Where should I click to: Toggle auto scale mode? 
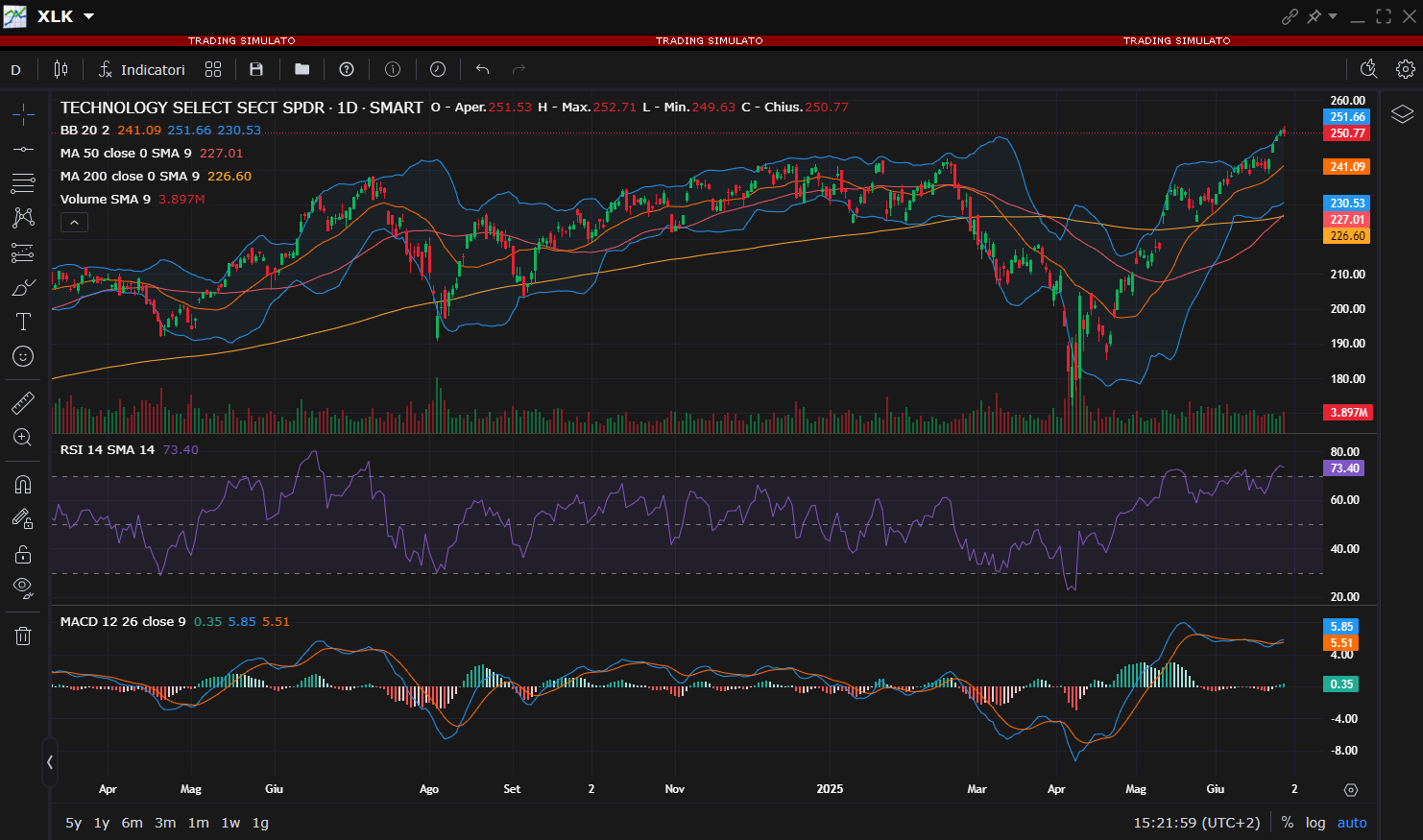tap(1352, 823)
